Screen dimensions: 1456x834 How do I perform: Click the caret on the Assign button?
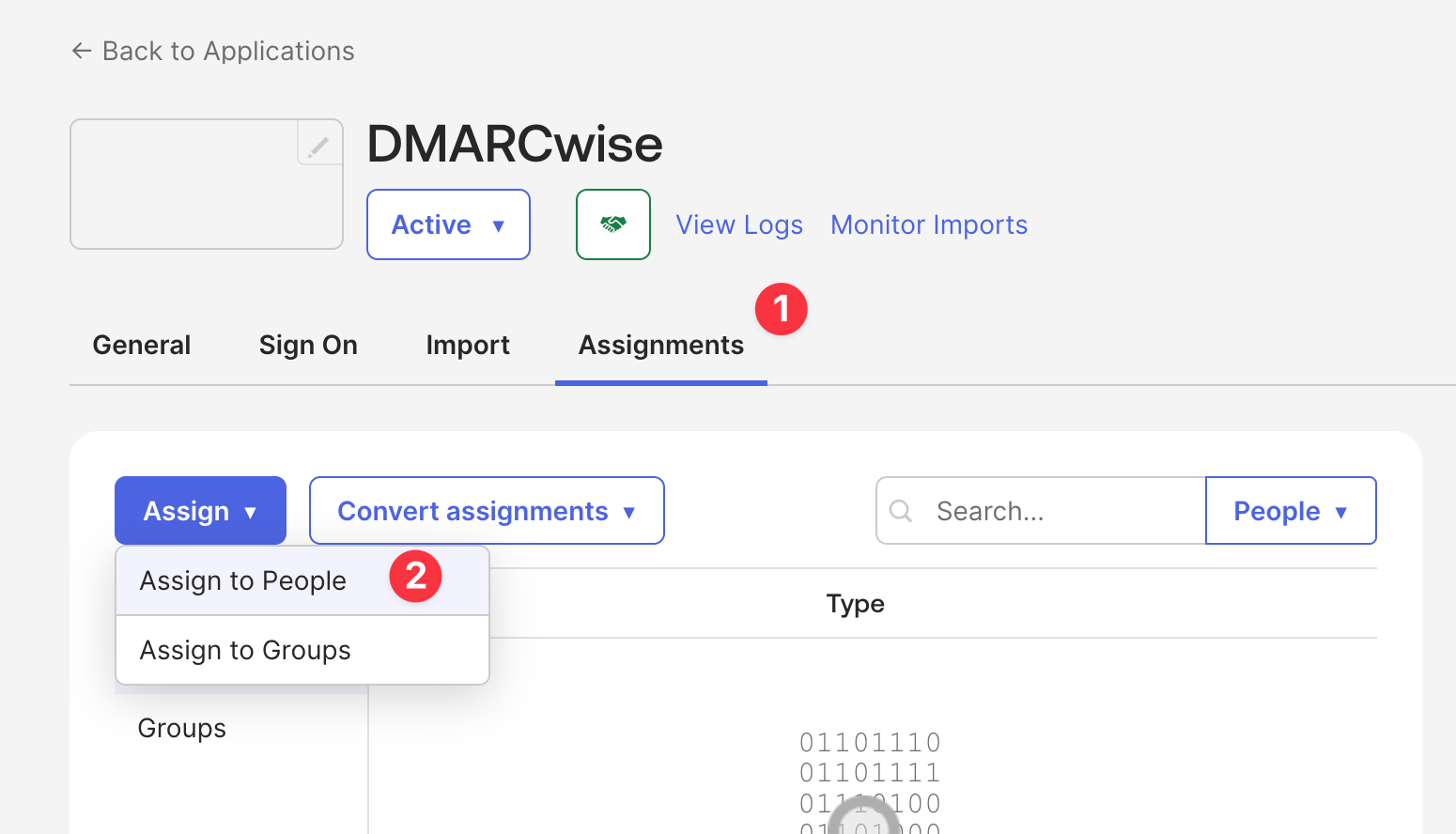point(251,512)
